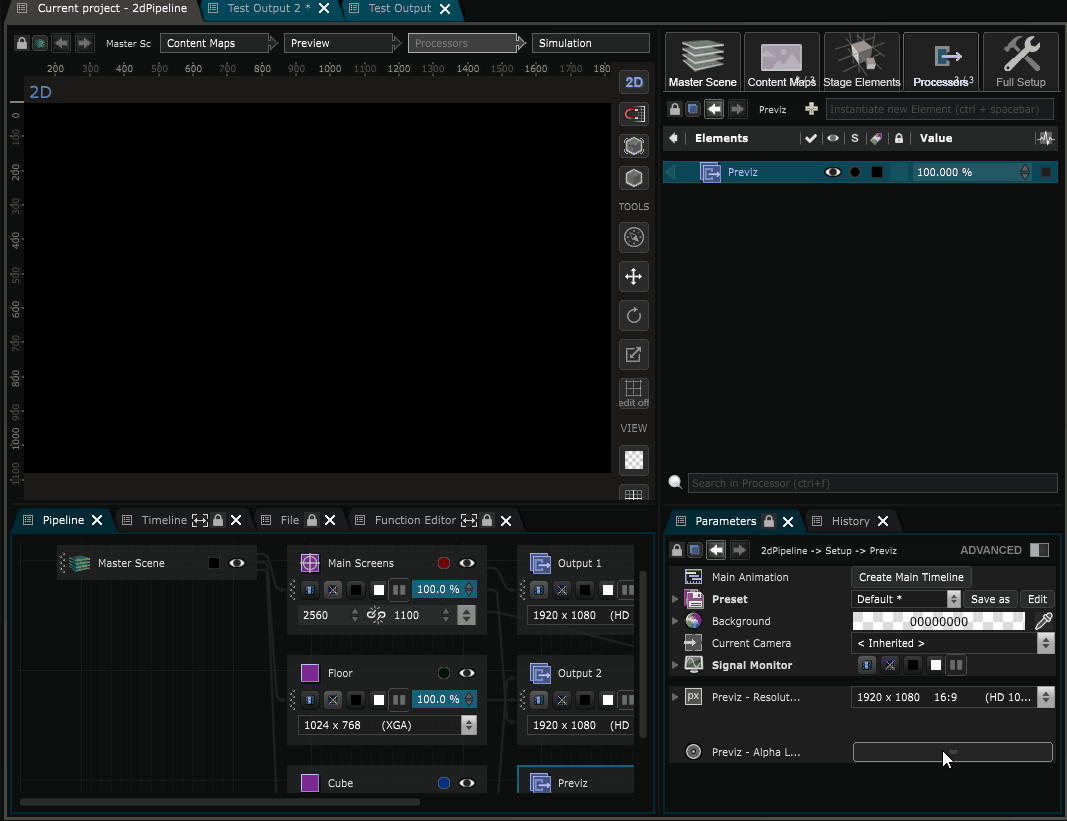Screen dimensions: 1067x821
Task: Toggle lock on Parameters tab
Action: click(x=769, y=521)
